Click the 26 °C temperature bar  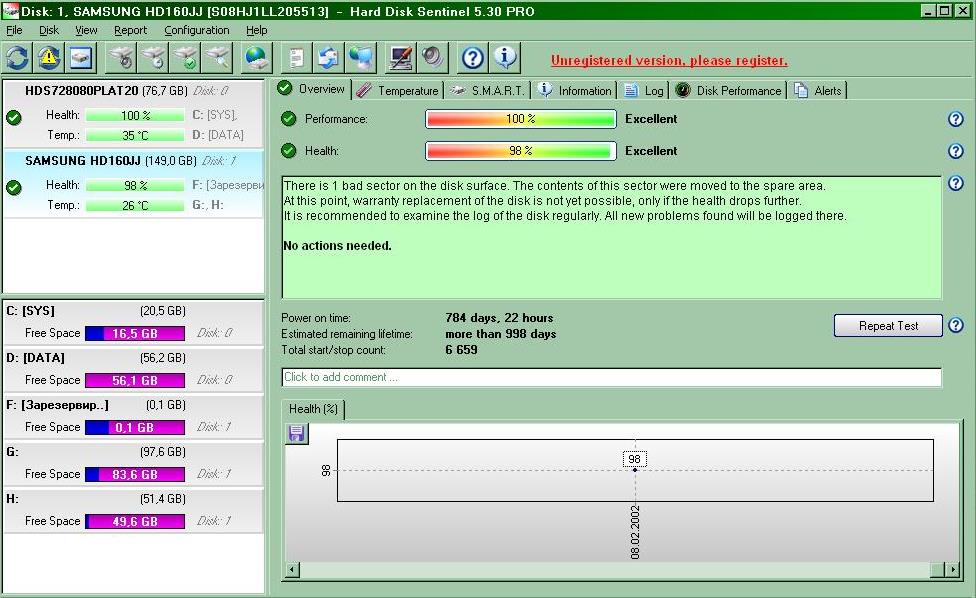134,205
